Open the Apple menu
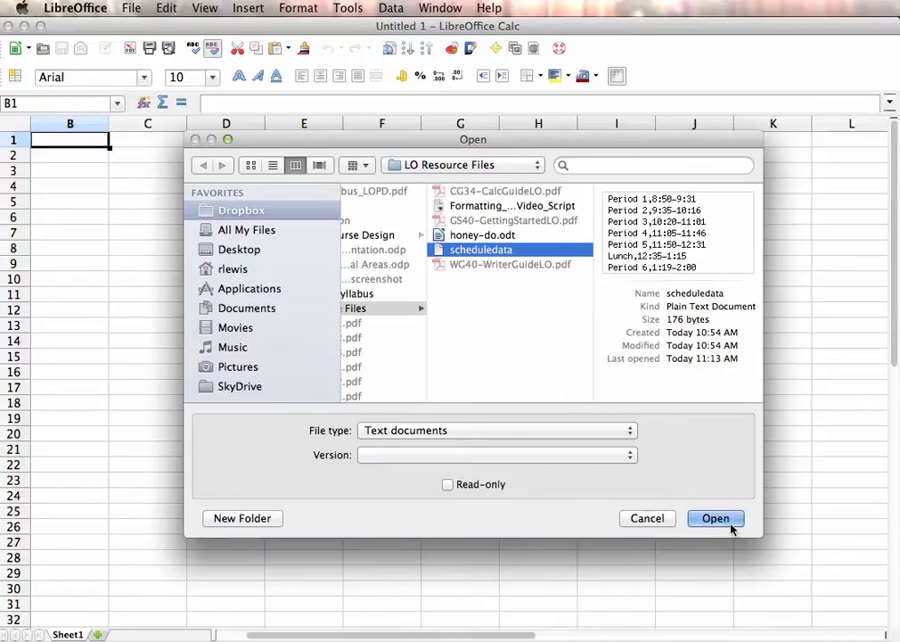This screenshot has width=900, height=642. click(21, 7)
